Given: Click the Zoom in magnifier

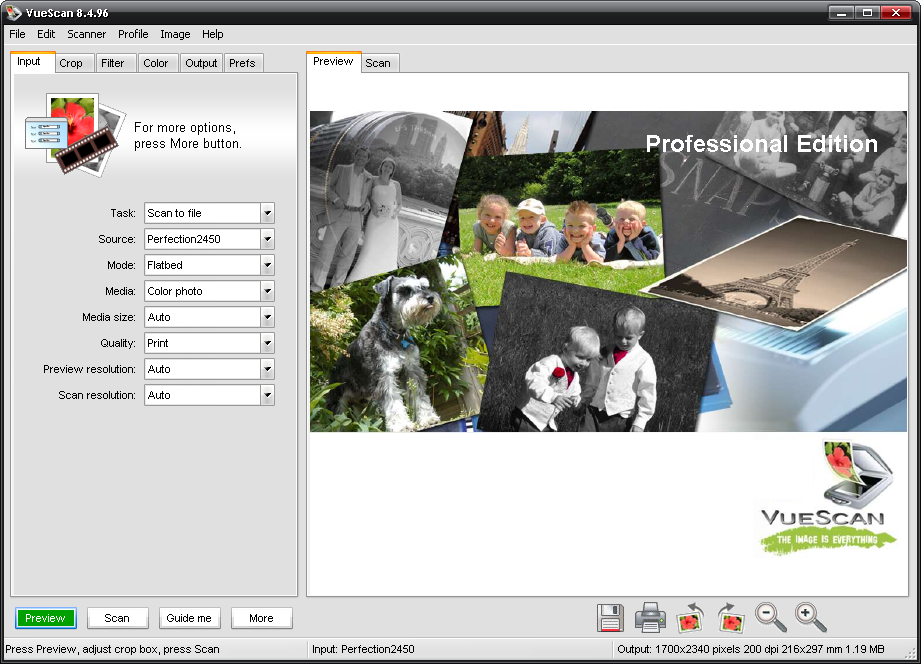Looking at the screenshot, I should tap(811, 617).
